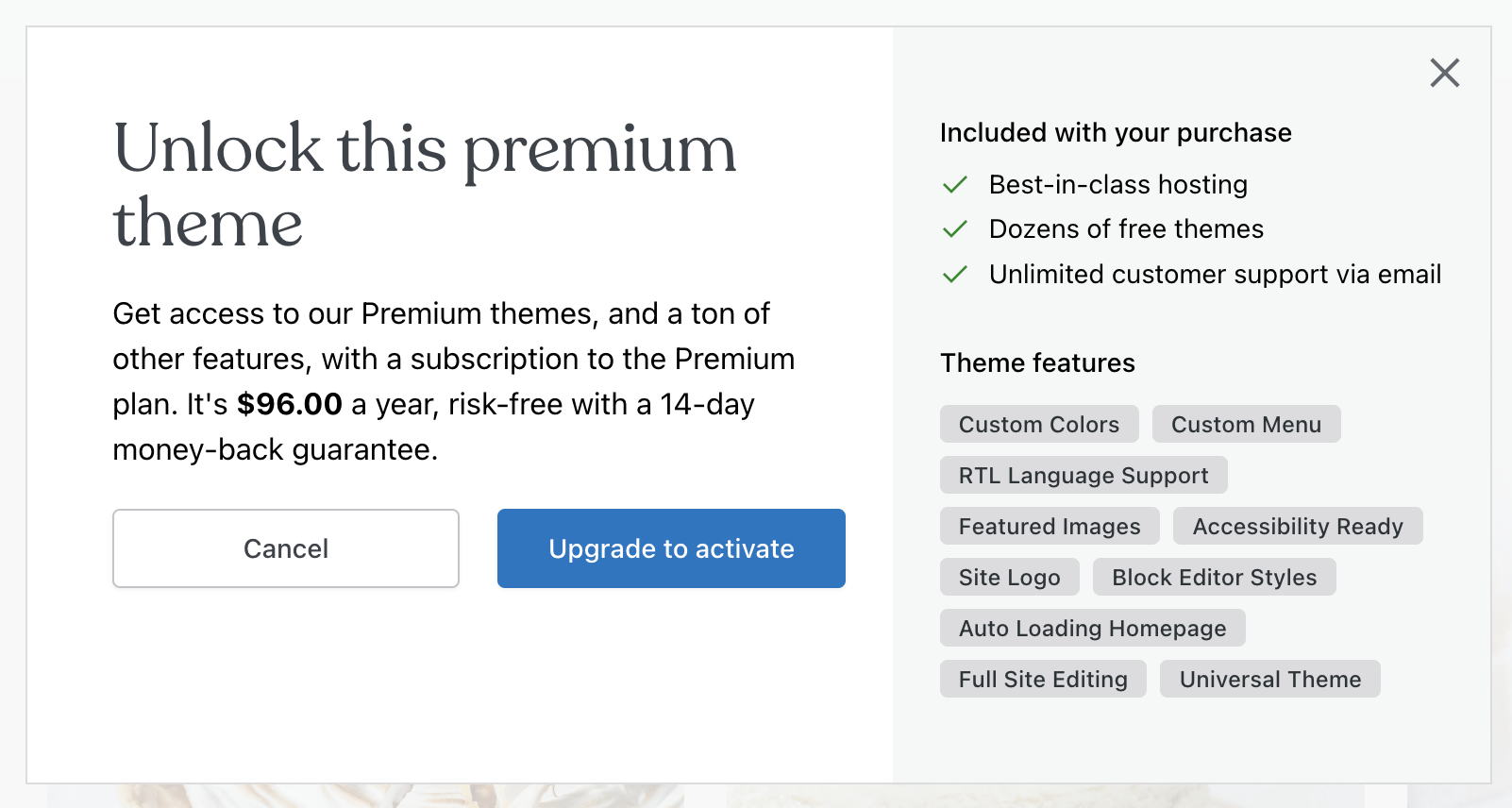Click the RTL Language Support tag
Screen dimensions: 1512x808
[x=1084, y=475]
